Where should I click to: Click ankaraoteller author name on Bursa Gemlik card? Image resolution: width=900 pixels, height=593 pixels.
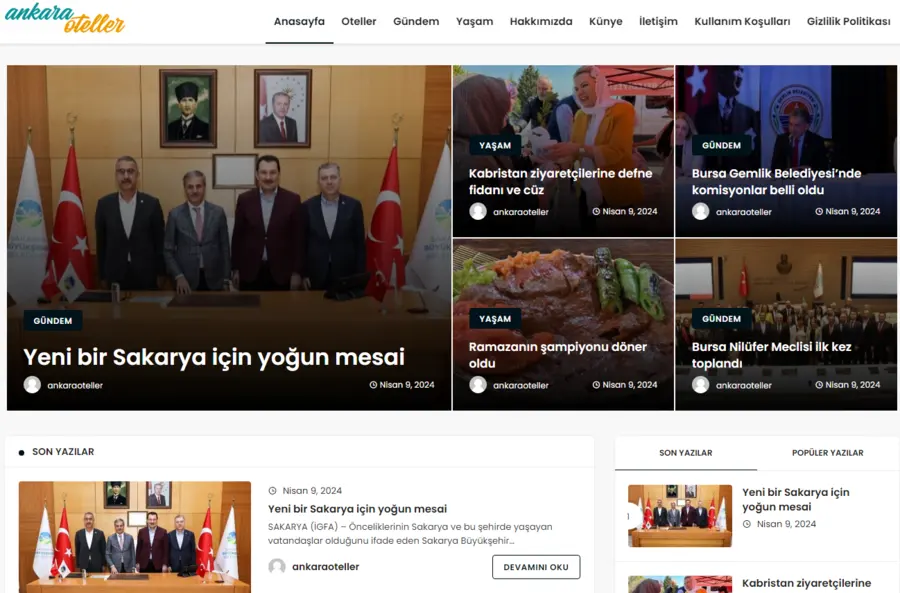click(743, 212)
